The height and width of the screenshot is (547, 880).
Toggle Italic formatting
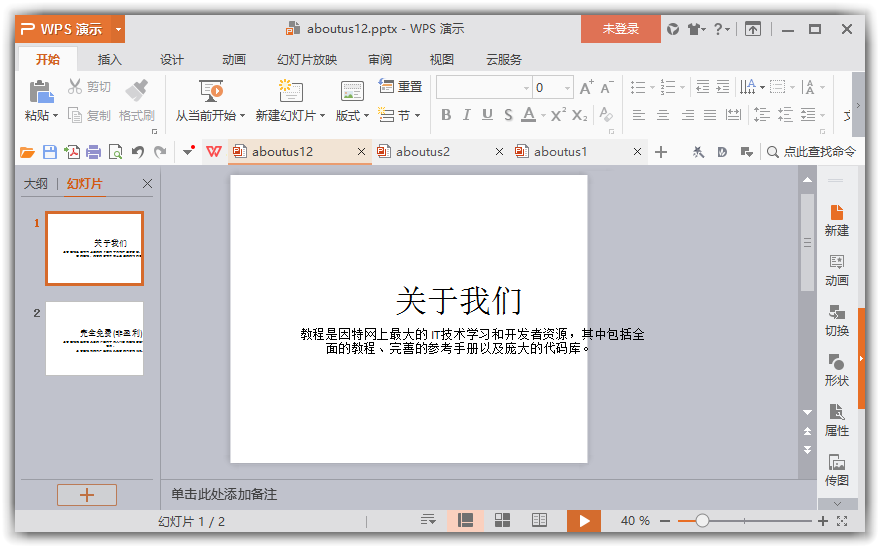click(x=466, y=114)
